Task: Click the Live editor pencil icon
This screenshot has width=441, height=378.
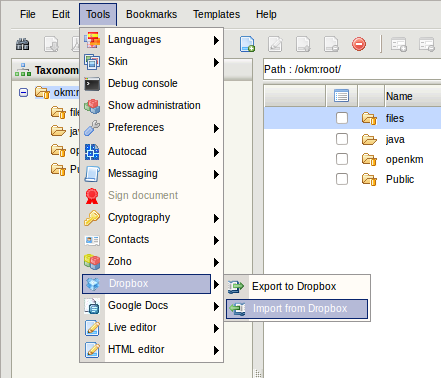Action: click(92, 328)
